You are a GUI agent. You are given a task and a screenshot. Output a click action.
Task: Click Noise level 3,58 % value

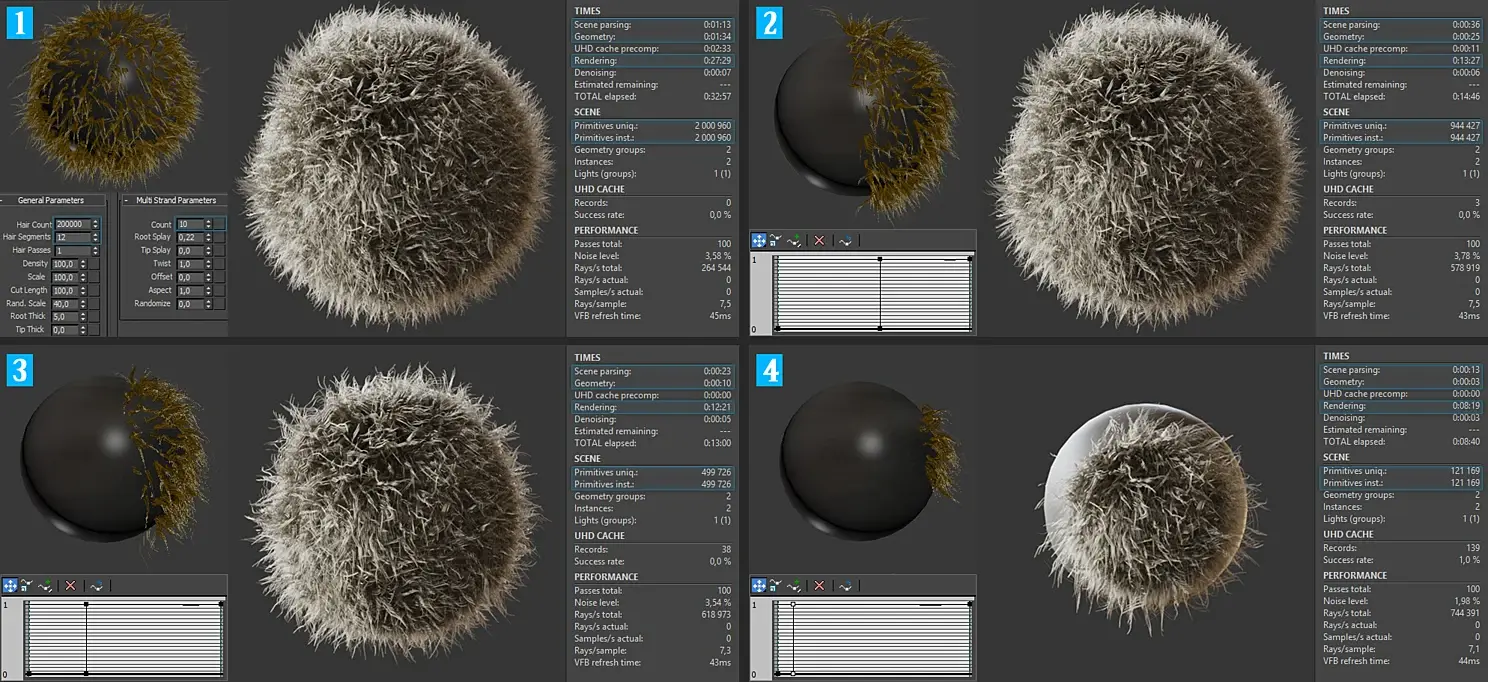(x=719, y=256)
